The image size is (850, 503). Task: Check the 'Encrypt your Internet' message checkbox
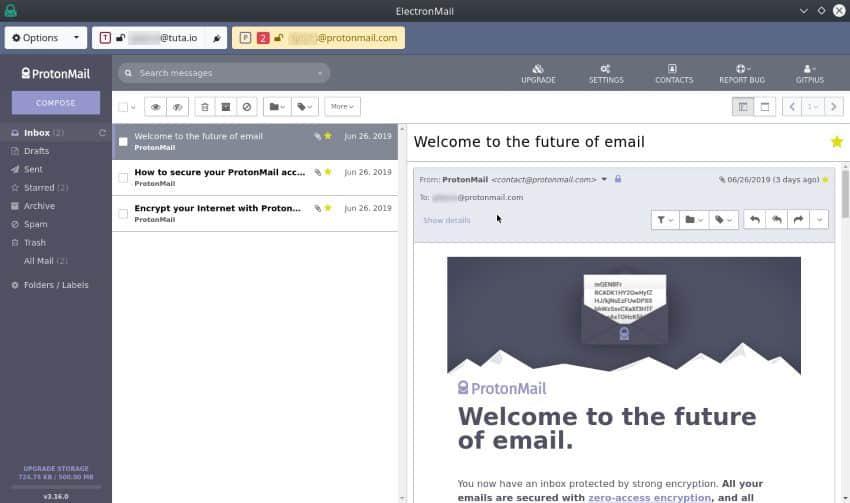tap(123, 213)
